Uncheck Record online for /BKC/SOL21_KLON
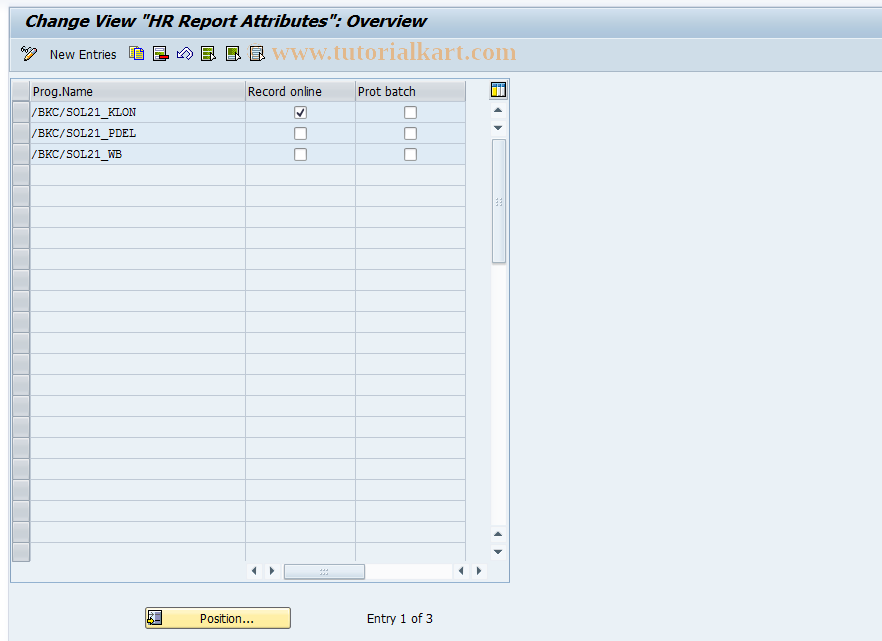 pyautogui.click(x=300, y=112)
